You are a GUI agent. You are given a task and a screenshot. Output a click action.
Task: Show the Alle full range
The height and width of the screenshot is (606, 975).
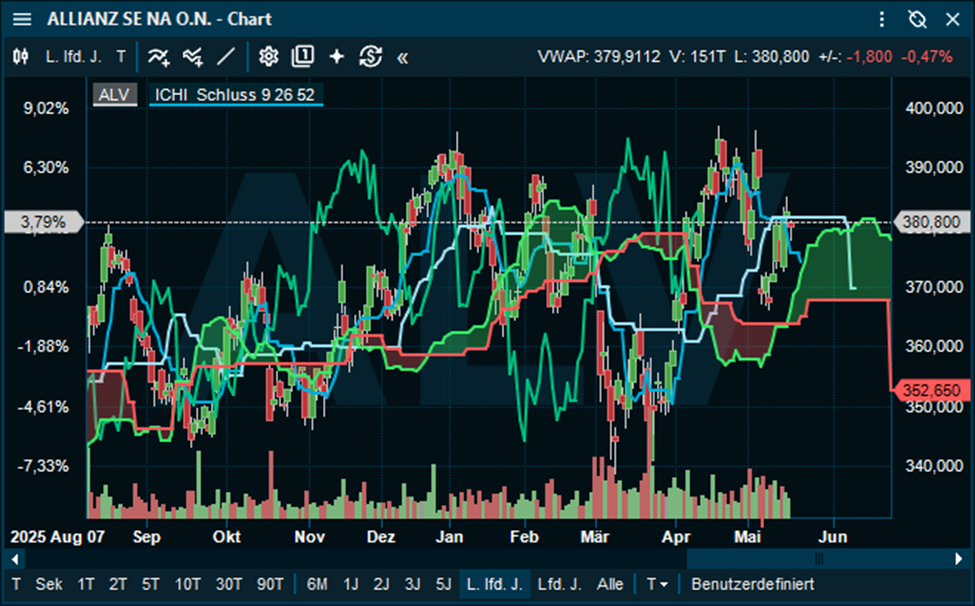click(x=610, y=584)
